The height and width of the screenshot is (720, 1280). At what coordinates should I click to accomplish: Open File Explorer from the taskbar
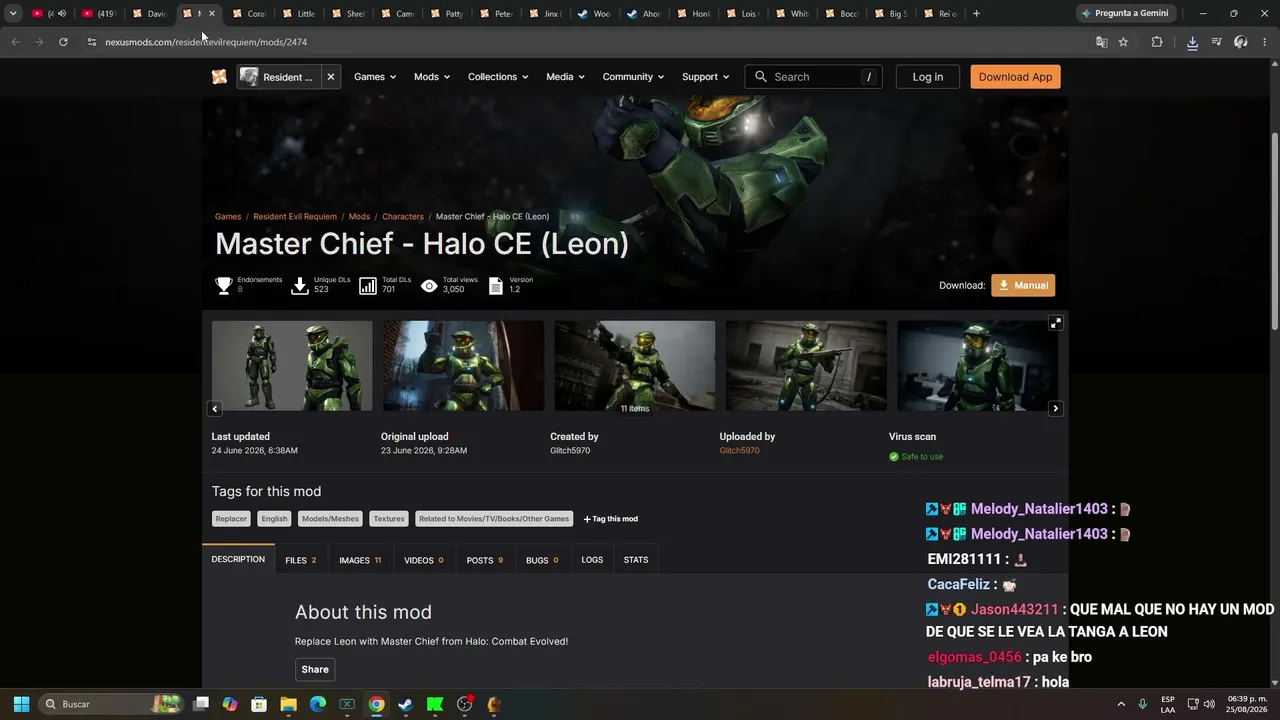[x=288, y=704]
